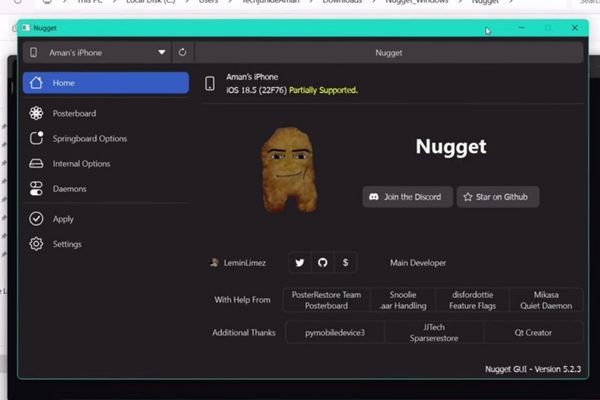600x400 pixels.
Task: Click the Daemons toggle icon
Action: coord(36,189)
